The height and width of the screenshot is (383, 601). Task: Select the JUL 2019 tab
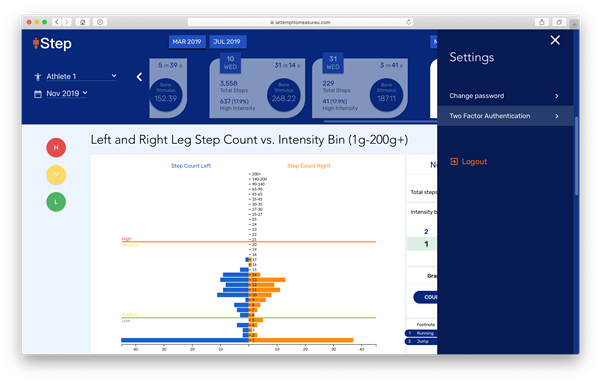[227, 41]
